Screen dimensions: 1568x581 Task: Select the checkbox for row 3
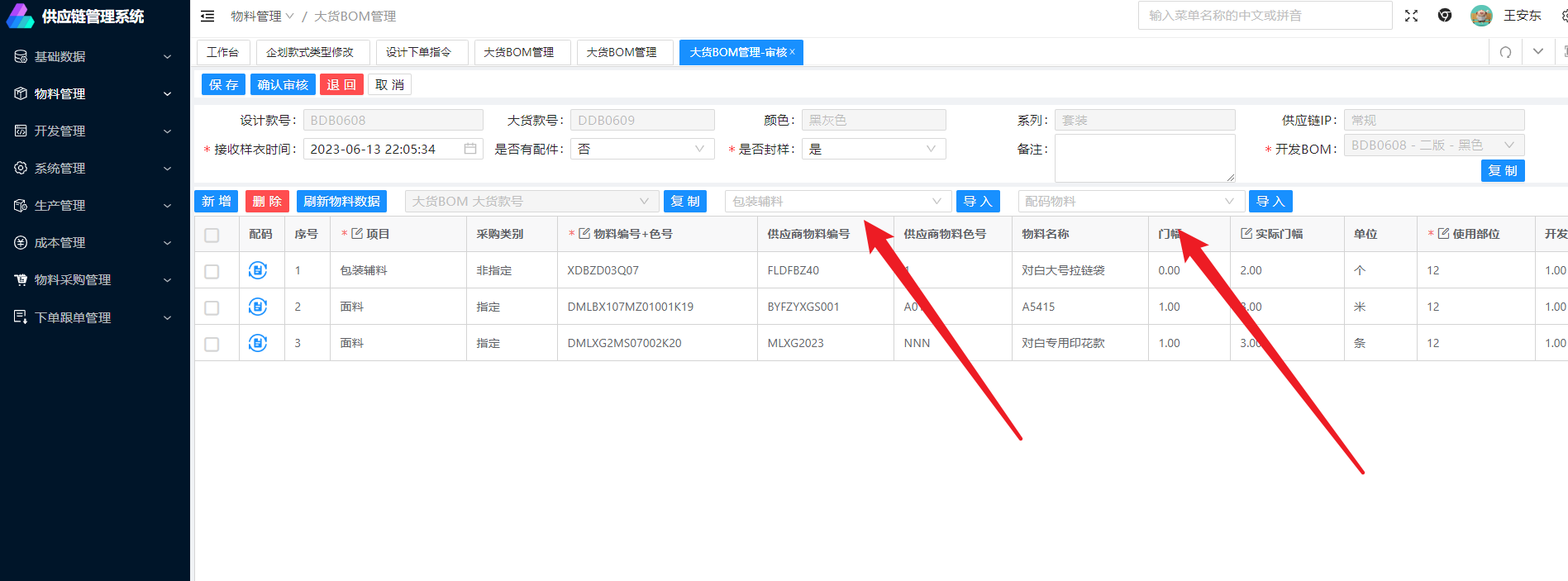[212, 344]
